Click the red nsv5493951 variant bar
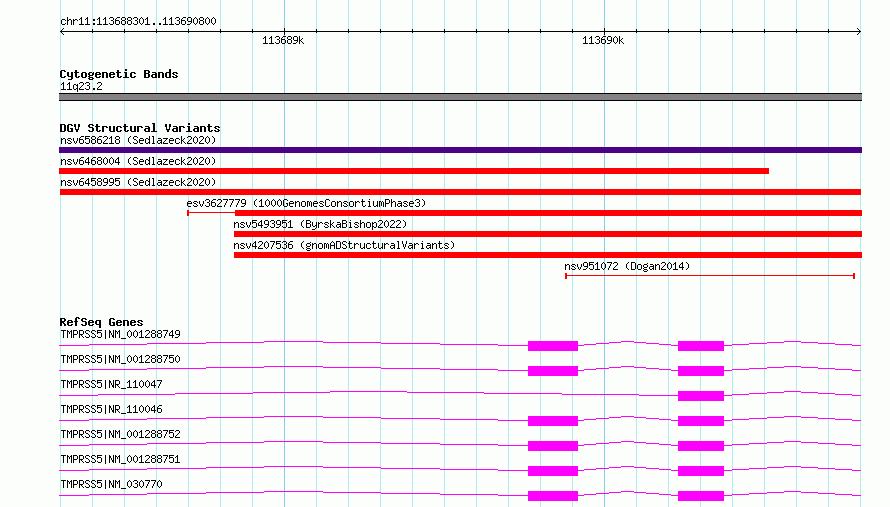890x507 pixels. pyautogui.click(x=548, y=234)
